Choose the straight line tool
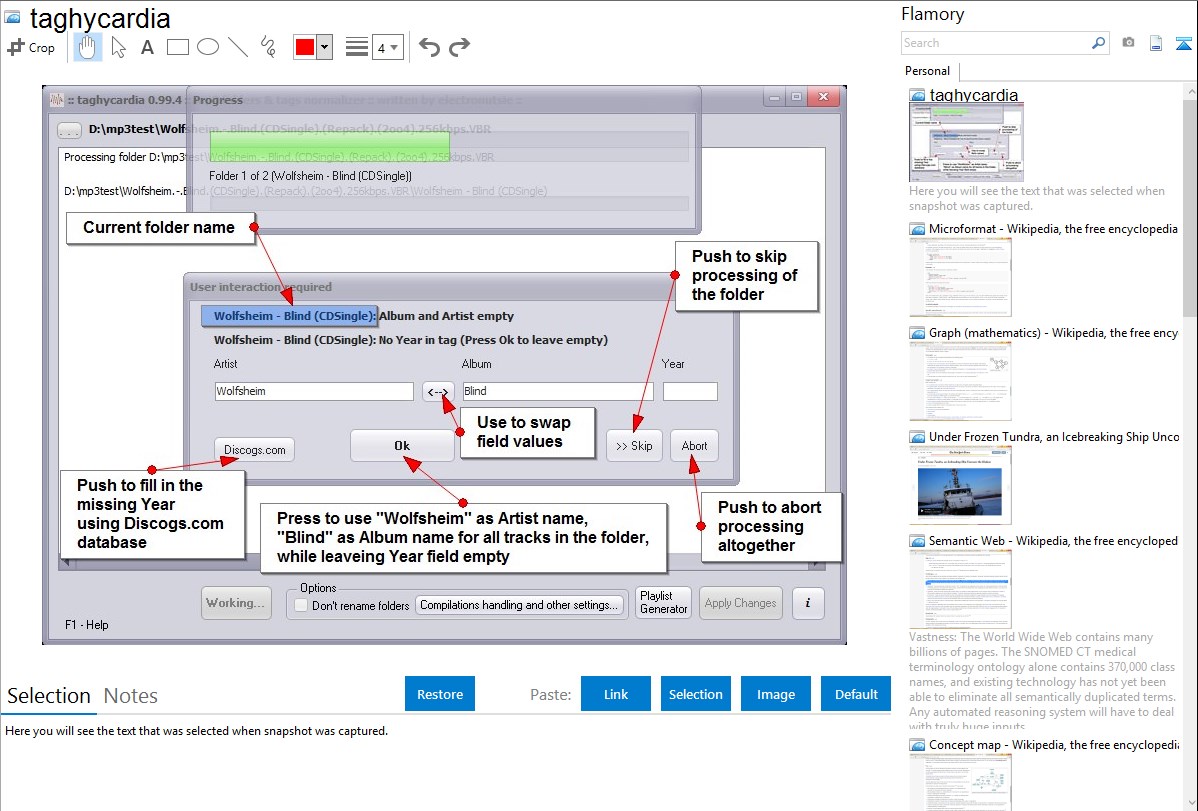The width and height of the screenshot is (1198, 811). [238, 47]
